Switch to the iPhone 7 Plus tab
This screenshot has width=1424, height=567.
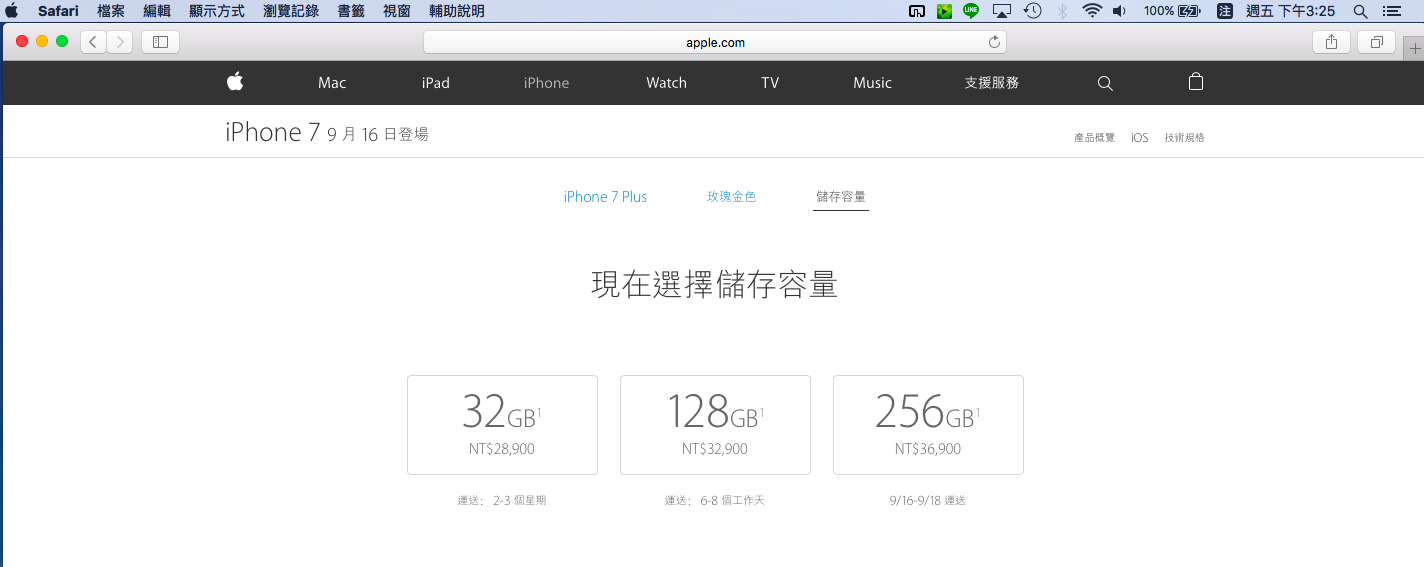[x=605, y=197]
